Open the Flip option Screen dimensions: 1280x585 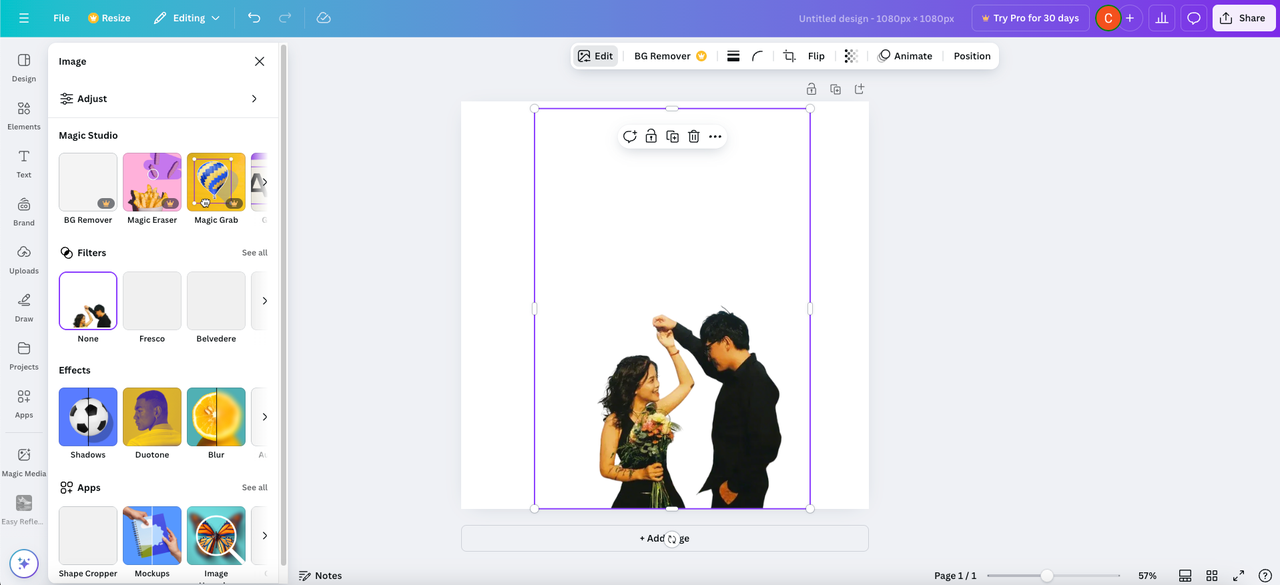[816, 56]
